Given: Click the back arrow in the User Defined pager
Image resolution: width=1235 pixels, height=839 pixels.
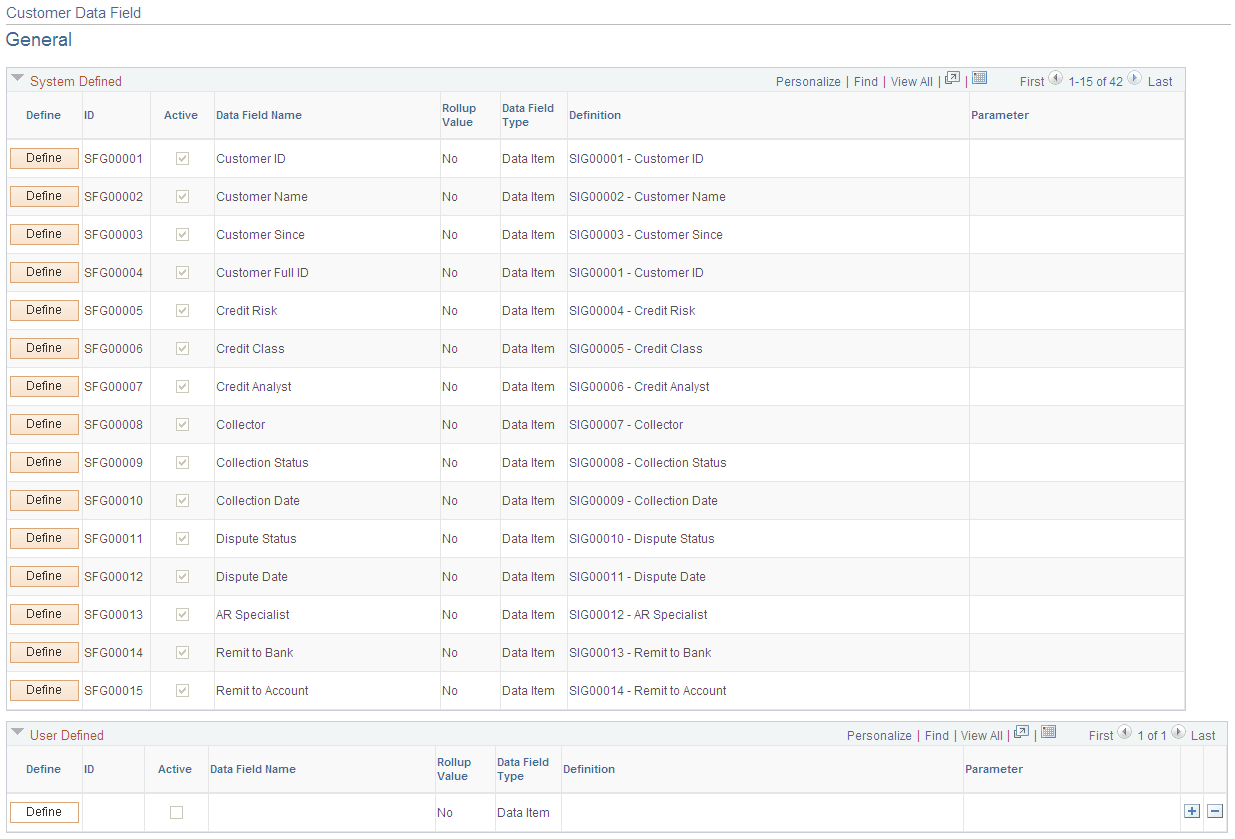Looking at the screenshot, I should (x=1124, y=731).
